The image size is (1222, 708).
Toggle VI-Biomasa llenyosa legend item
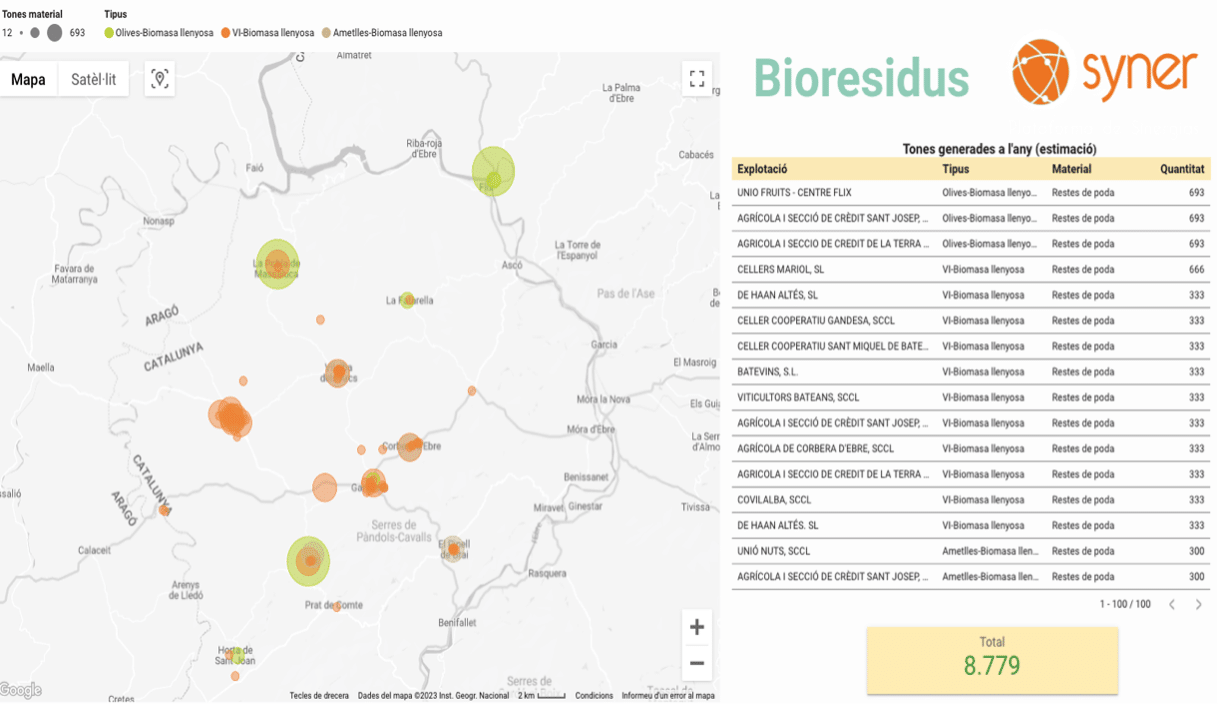pyautogui.click(x=267, y=33)
